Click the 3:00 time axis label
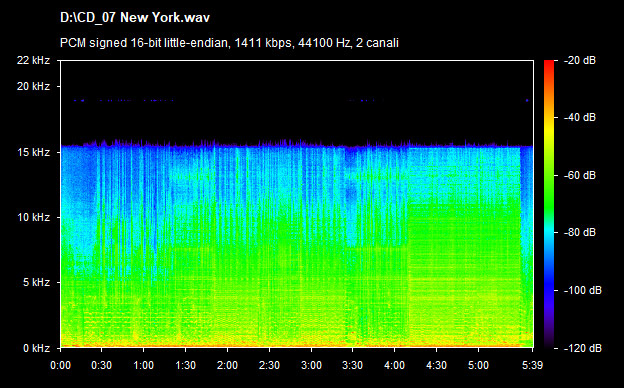624x388 pixels. pyautogui.click(x=311, y=365)
